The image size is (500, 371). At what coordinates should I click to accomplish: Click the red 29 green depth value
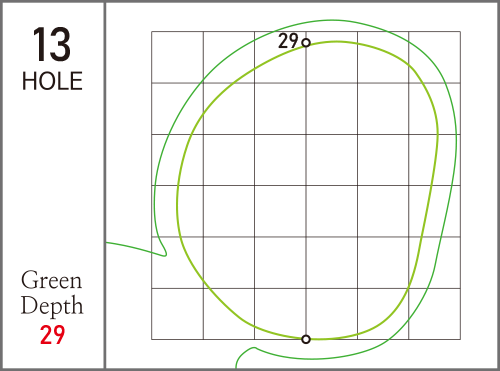52,335
